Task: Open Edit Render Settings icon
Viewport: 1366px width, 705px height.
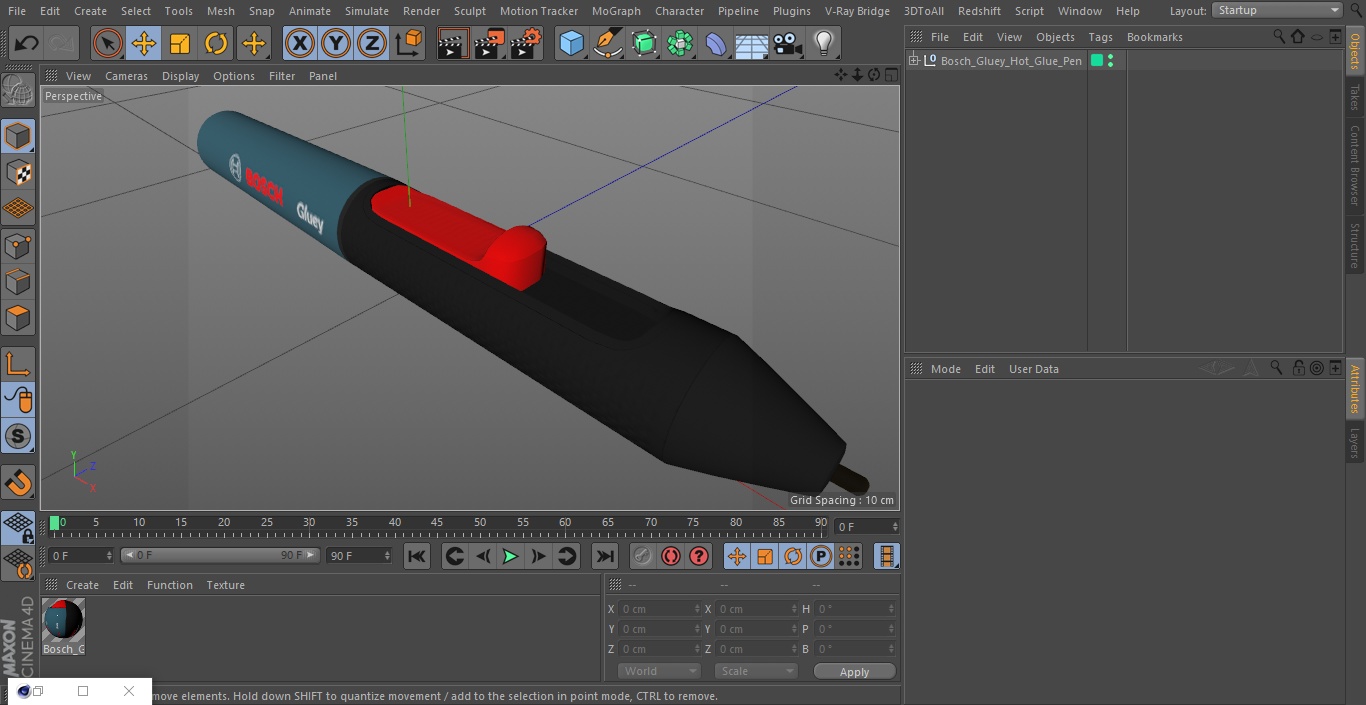Action: point(526,43)
